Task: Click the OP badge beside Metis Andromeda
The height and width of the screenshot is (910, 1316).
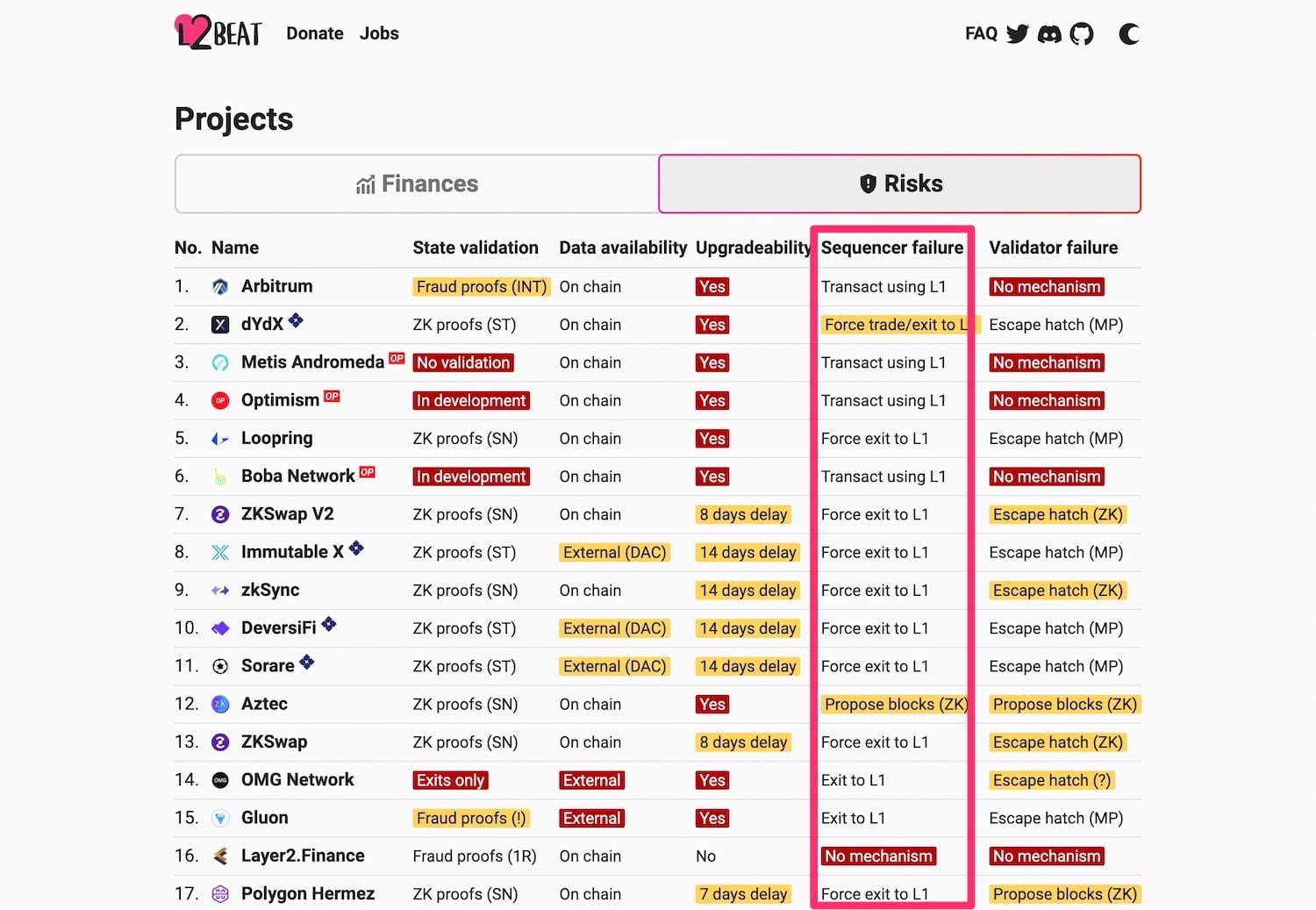Action: 397,358
